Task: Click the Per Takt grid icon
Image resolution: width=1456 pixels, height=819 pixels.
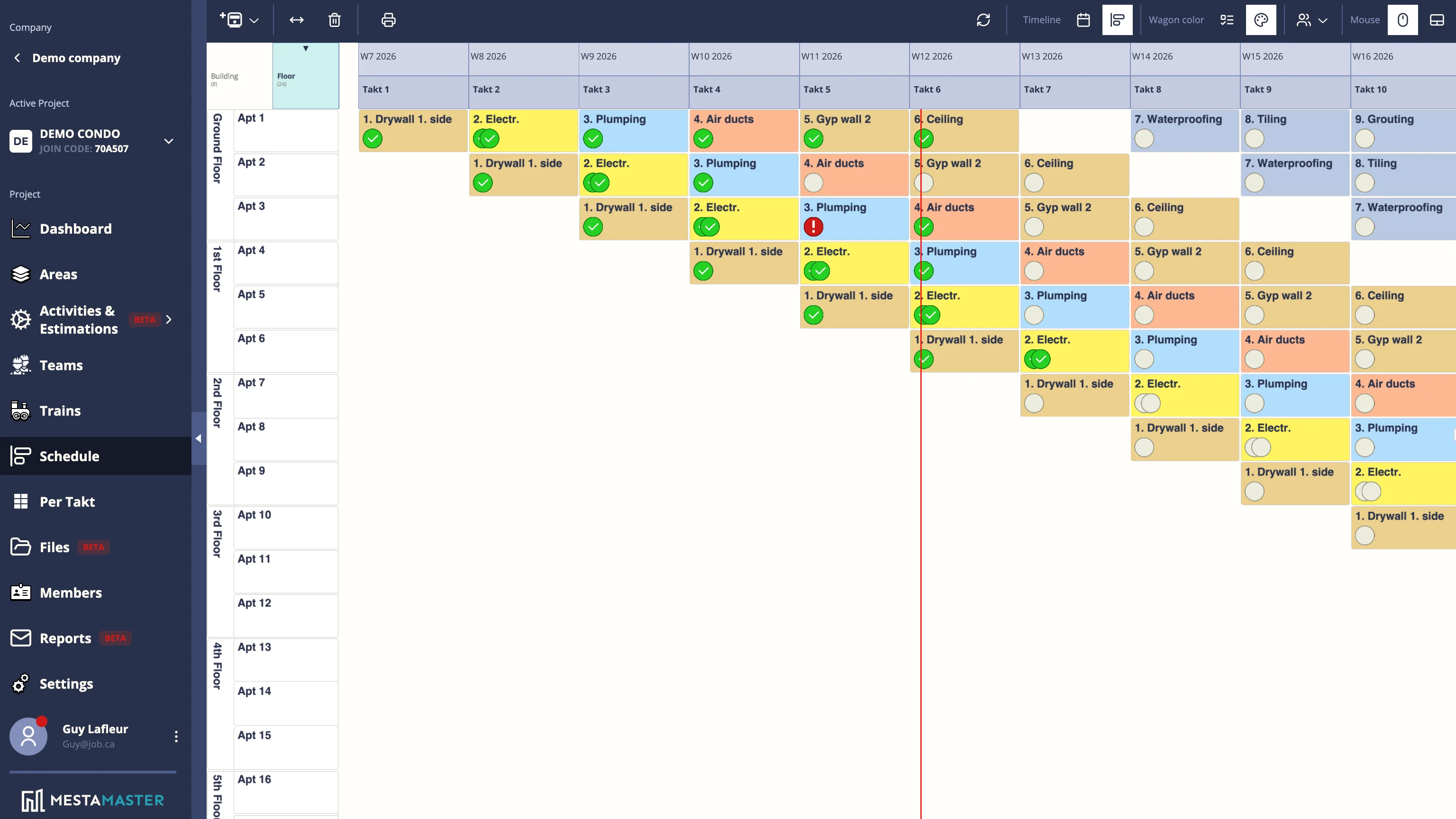Action: [x=21, y=501]
